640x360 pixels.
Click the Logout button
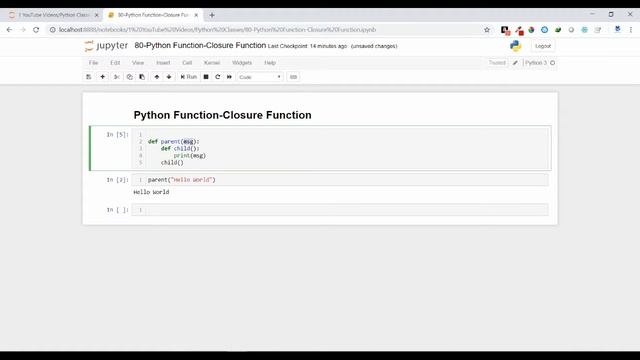click(543, 46)
